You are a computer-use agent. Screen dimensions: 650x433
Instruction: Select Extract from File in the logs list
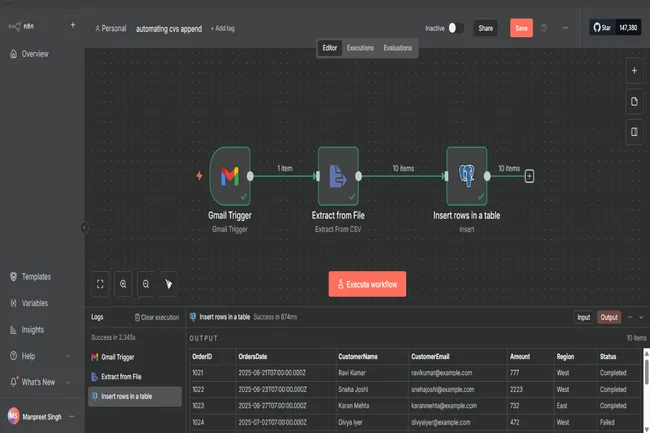pos(135,377)
